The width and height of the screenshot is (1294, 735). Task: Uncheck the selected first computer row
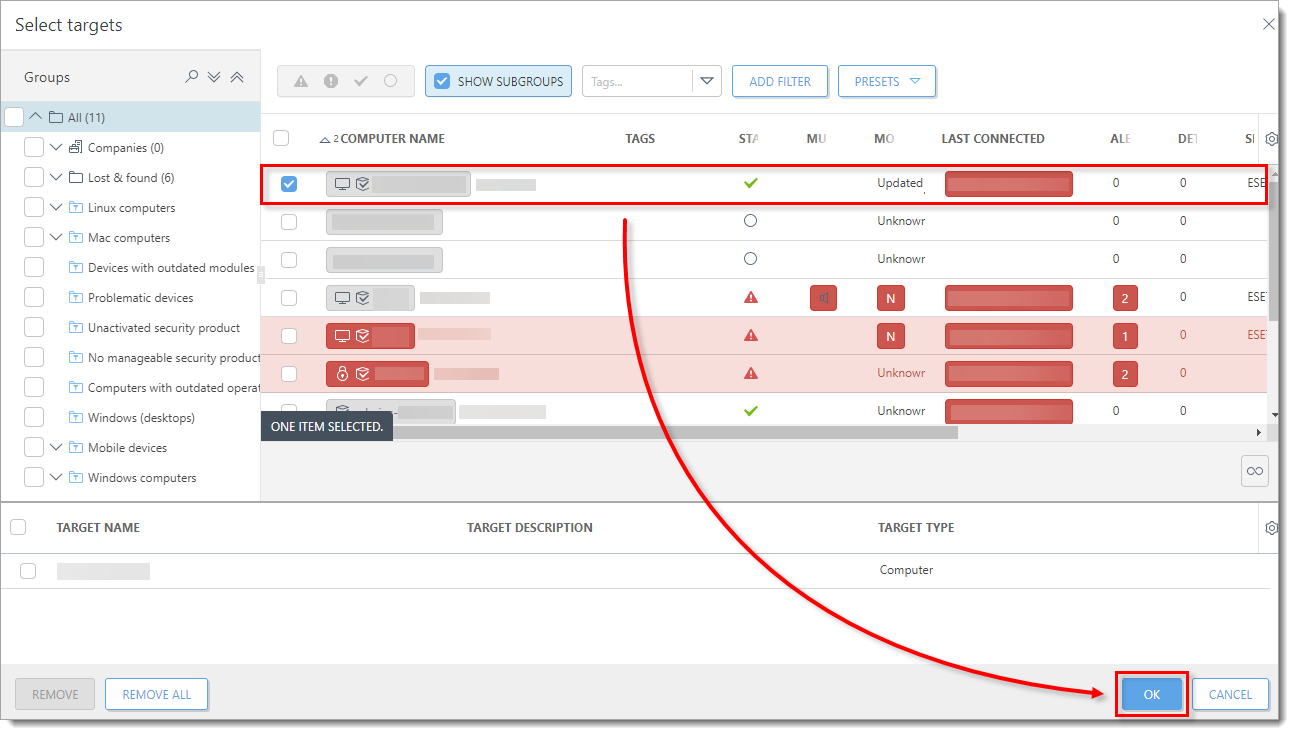tap(289, 184)
